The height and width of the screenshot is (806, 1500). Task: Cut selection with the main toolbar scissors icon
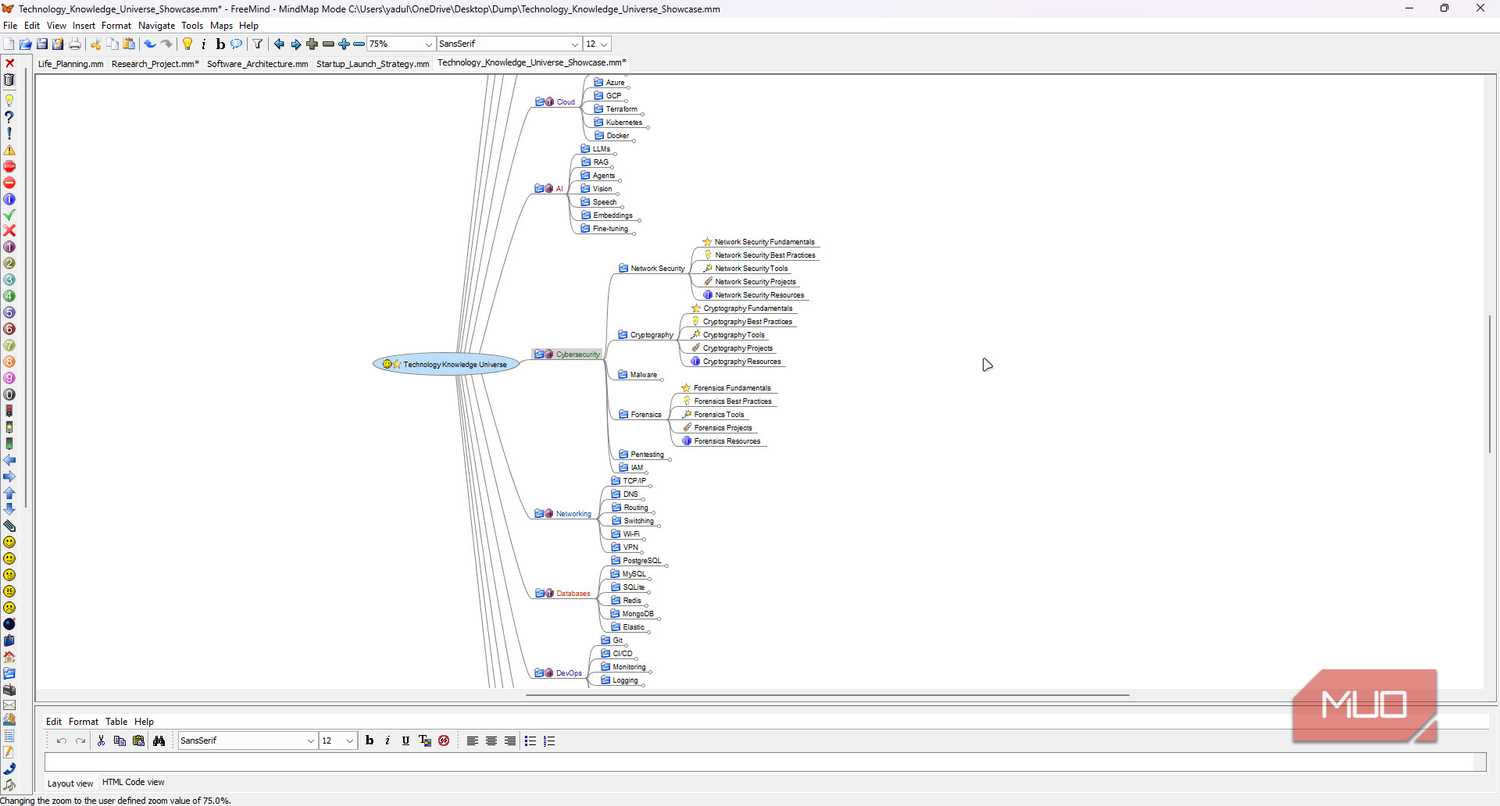pyautogui.click(x=96, y=44)
